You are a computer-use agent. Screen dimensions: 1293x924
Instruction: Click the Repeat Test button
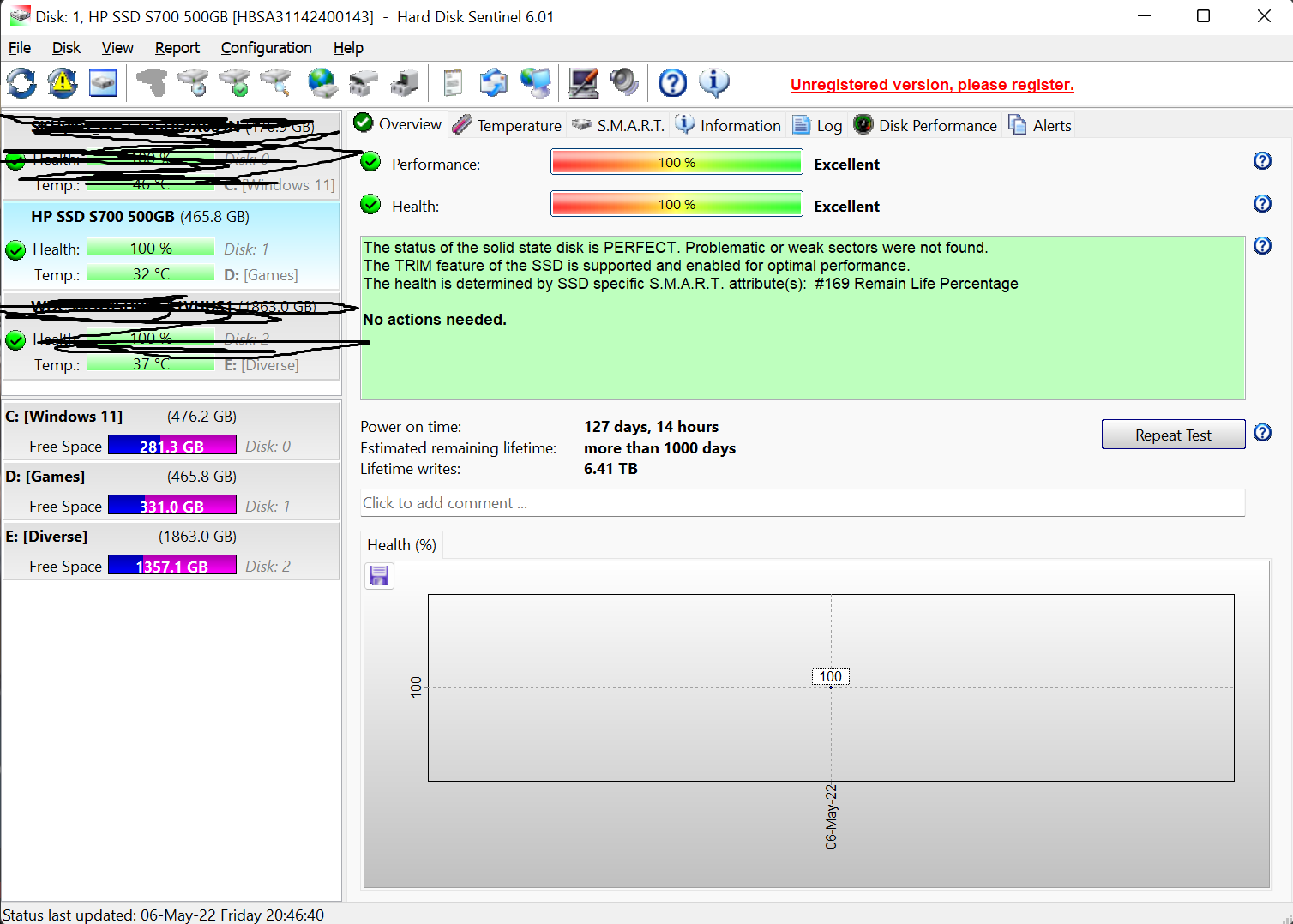(1173, 435)
